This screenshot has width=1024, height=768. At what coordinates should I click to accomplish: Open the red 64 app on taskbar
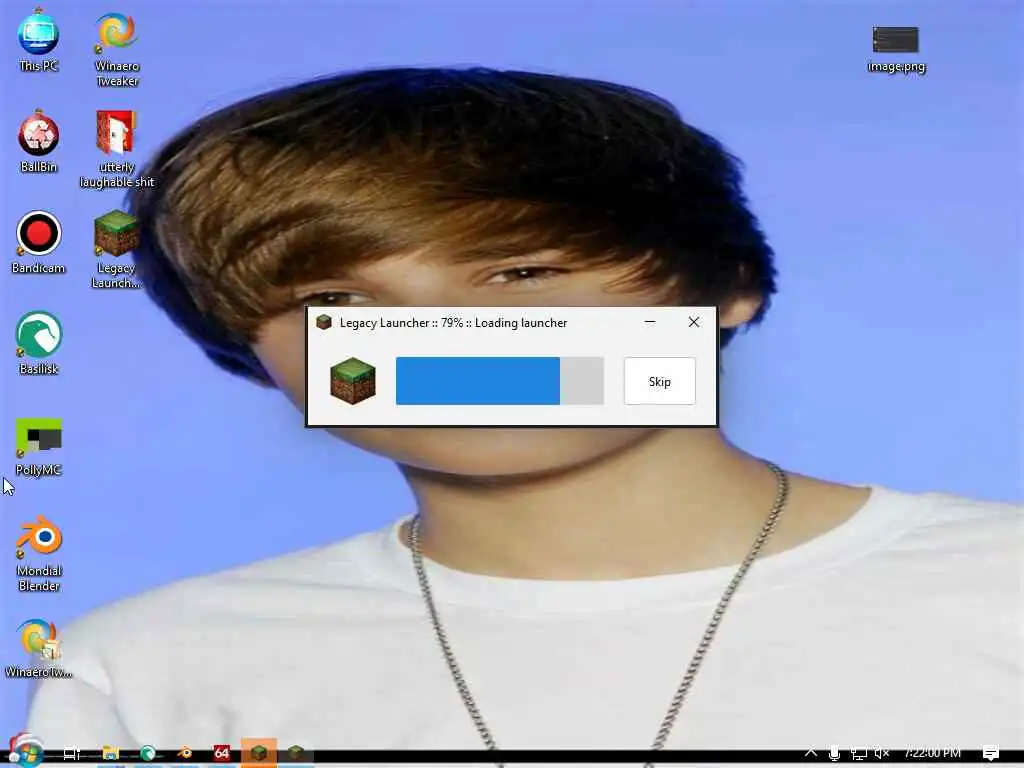click(222, 753)
